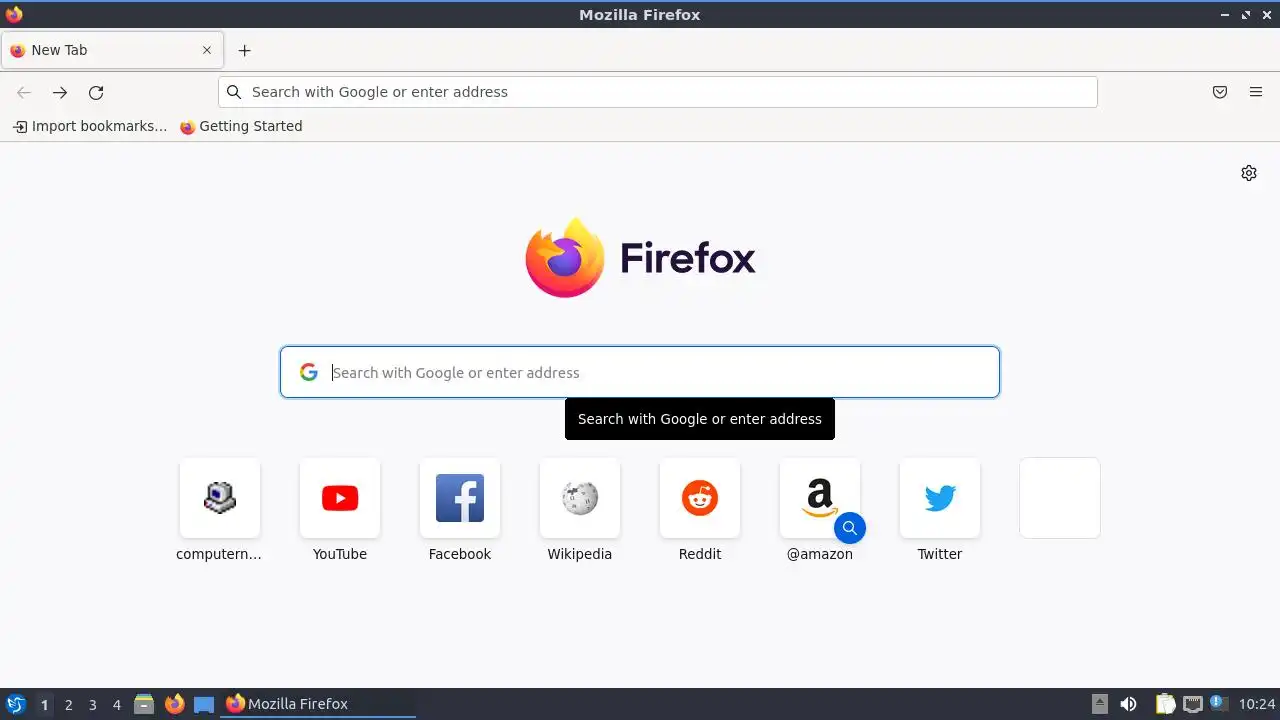Open the @amazon search shortcut tile
Image resolution: width=1280 pixels, height=720 pixels.
coord(820,498)
